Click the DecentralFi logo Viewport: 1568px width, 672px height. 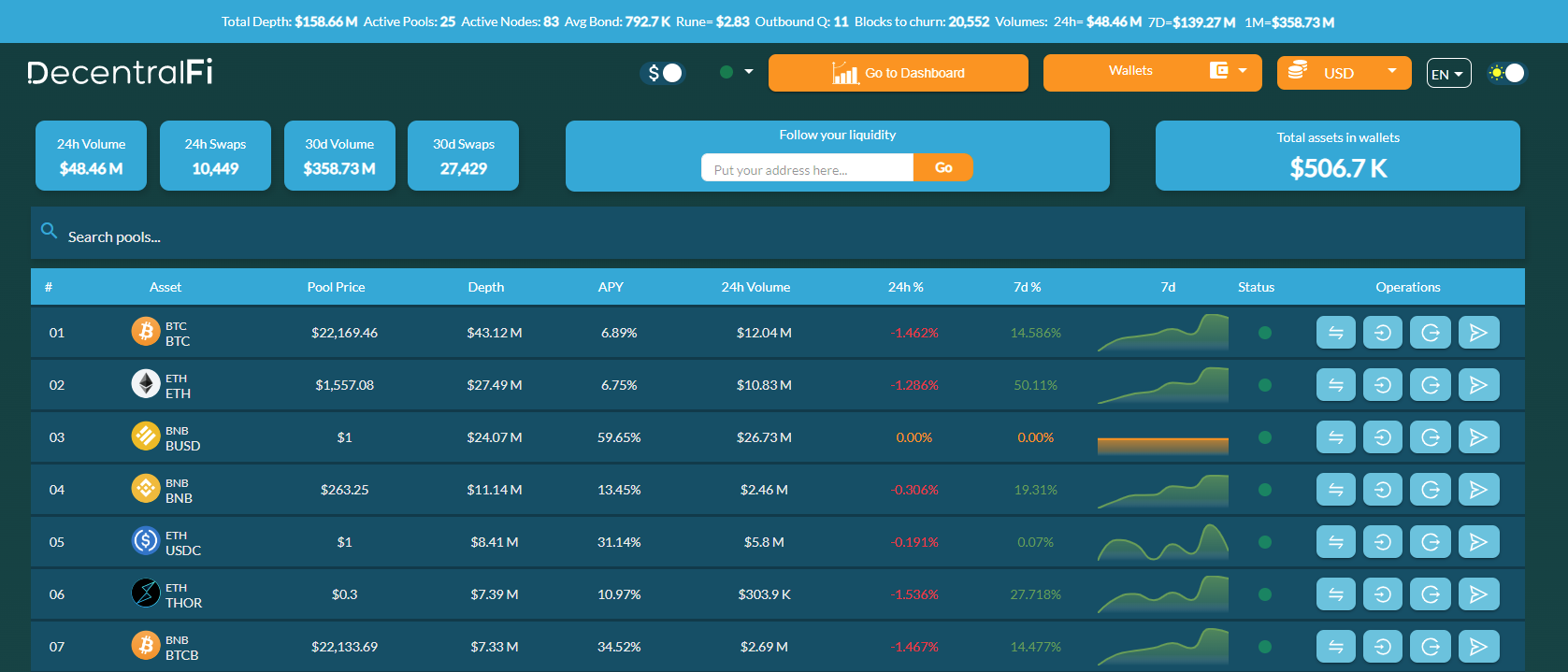[120, 72]
